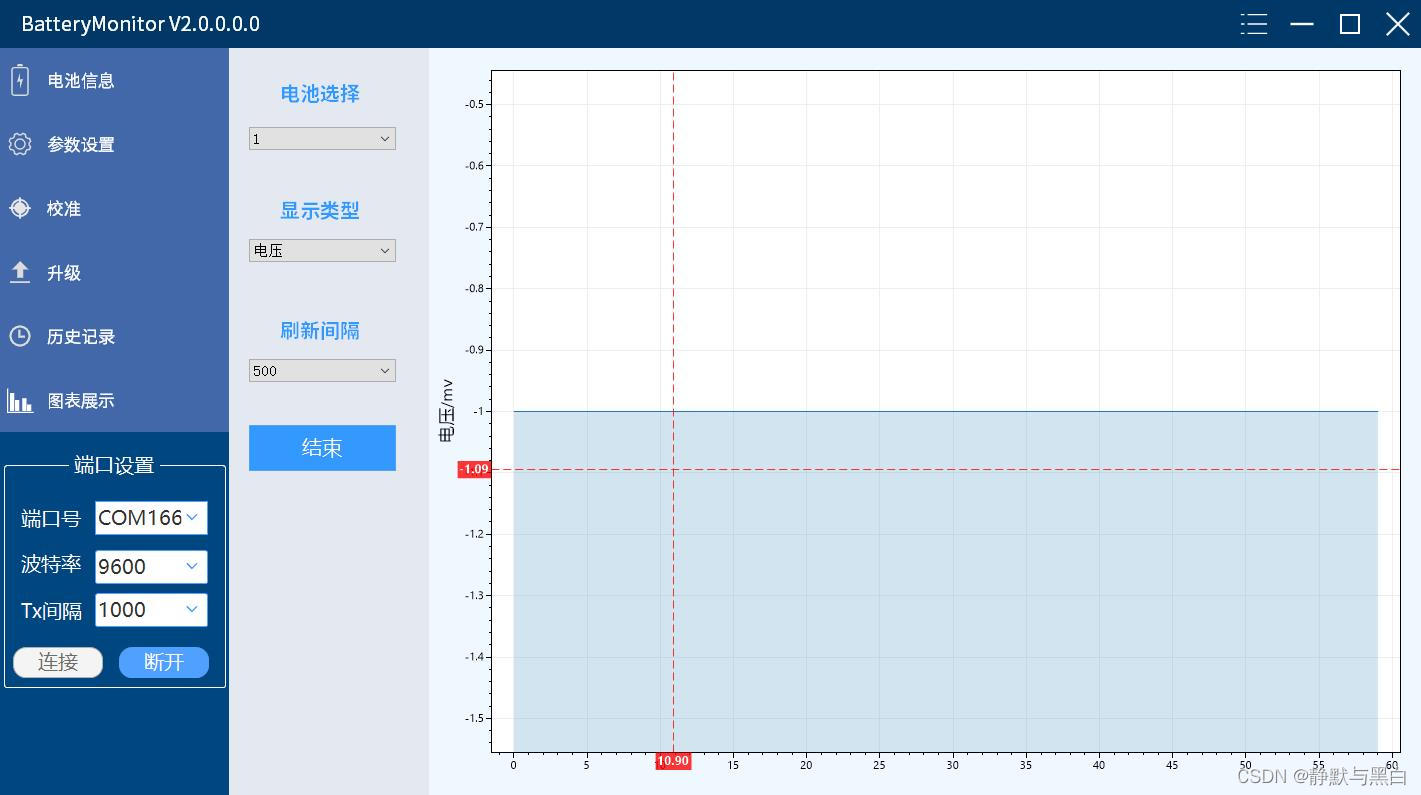Expand the 波特率 9600 baud dropdown

[151, 567]
